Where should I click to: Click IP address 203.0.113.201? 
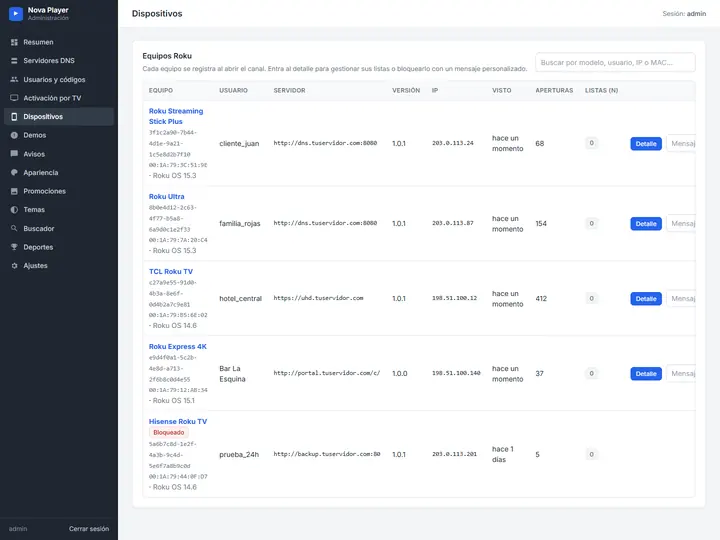tap(455, 454)
